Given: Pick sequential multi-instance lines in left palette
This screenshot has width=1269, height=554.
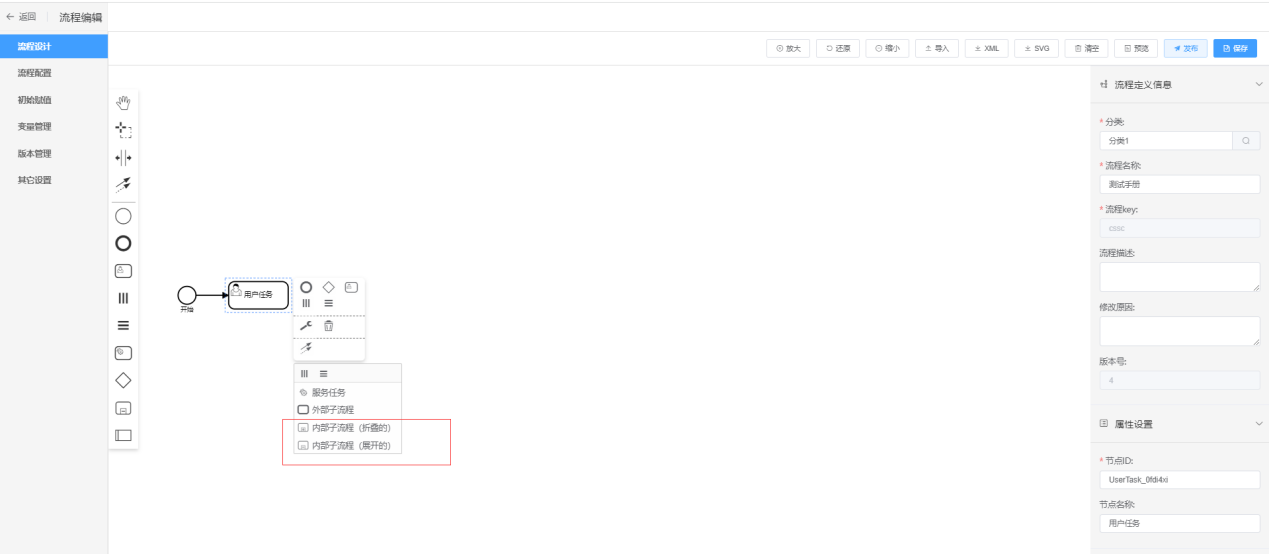Looking at the screenshot, I should (x=124, y=325).
